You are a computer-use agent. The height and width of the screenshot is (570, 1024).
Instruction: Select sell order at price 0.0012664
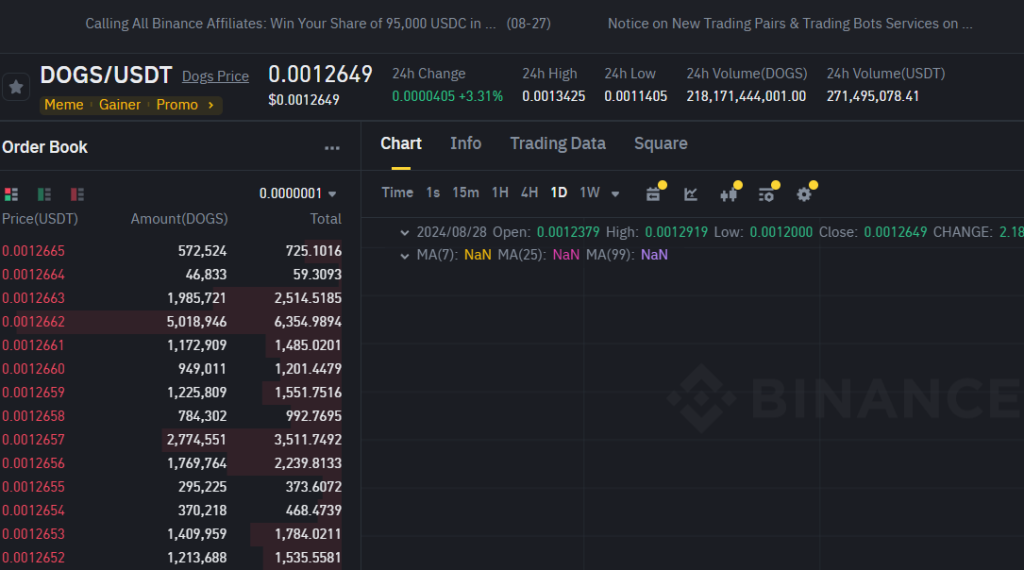tap(171, 274)
